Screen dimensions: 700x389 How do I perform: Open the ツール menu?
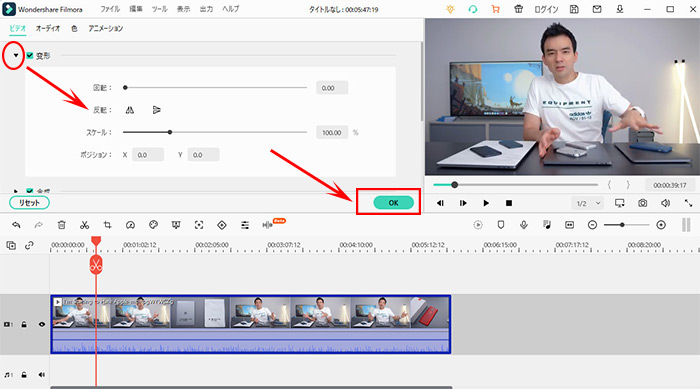(159, 9)
